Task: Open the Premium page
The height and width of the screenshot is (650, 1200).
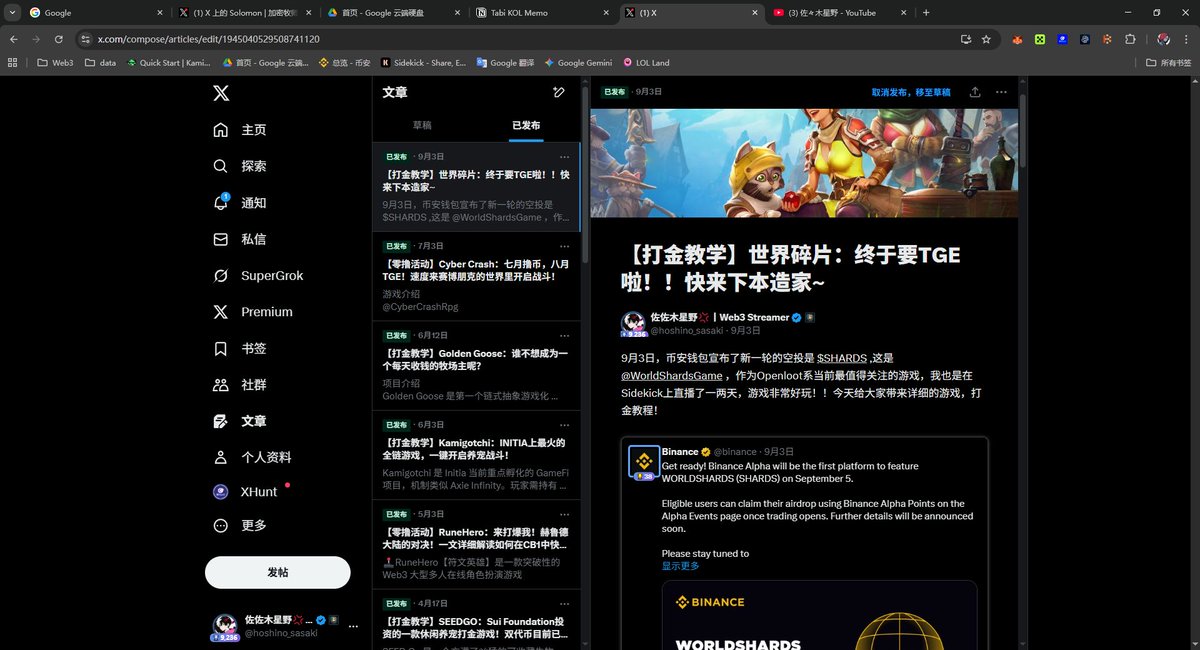Action: point(252,312)
